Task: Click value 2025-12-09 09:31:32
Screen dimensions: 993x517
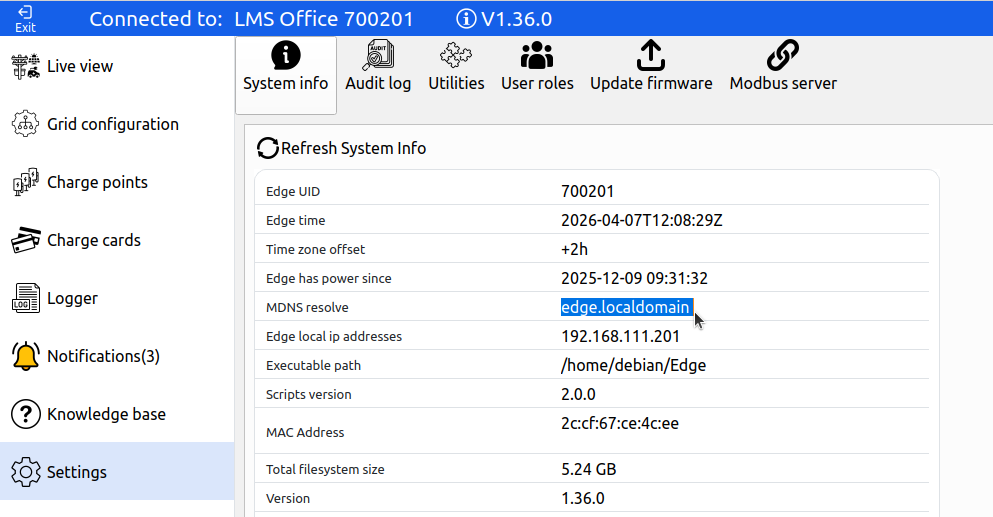Action: [x=634, y=279]
